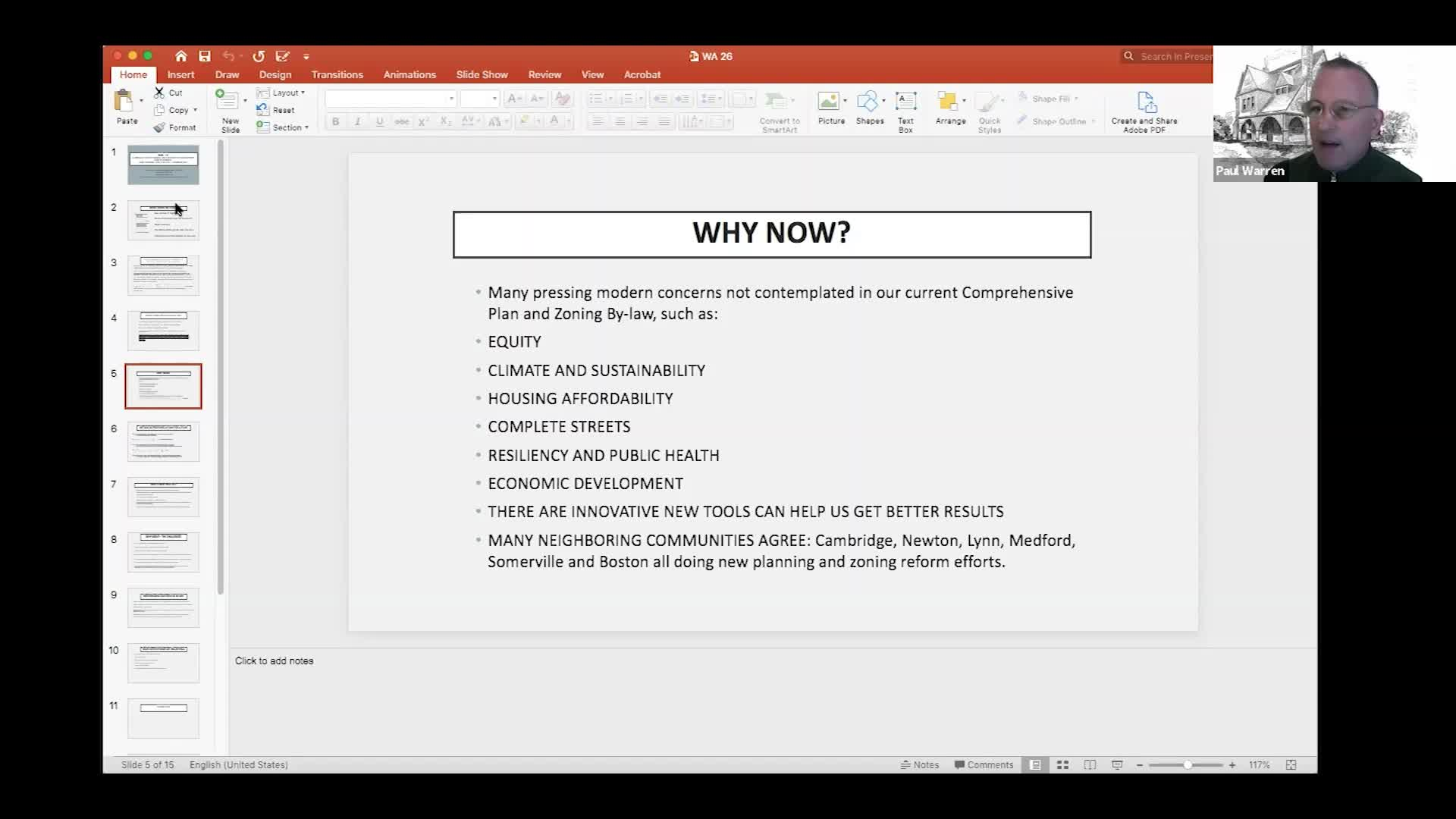
Task: Open the Slide Show tab
Action: (482, 74)
